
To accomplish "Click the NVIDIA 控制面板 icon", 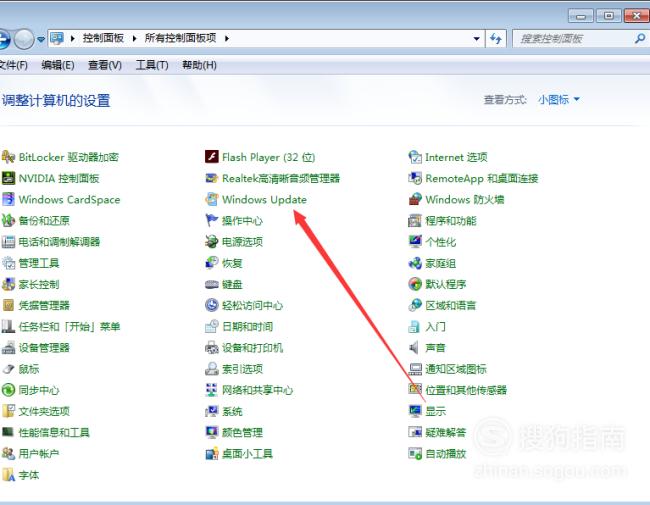I will 8,178.
